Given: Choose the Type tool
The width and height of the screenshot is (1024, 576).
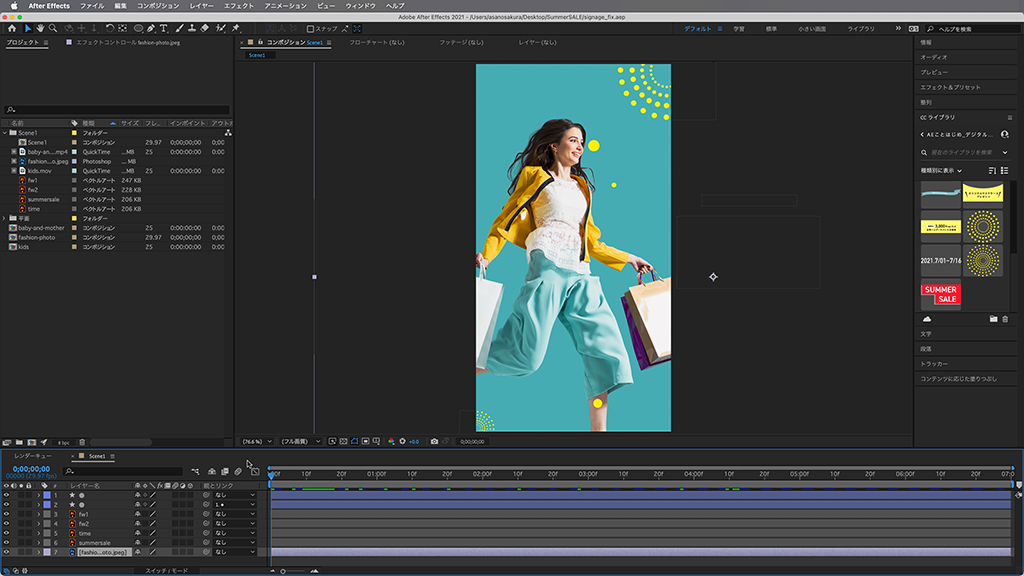Looking at the screenshot, I should tap(164, 29).
